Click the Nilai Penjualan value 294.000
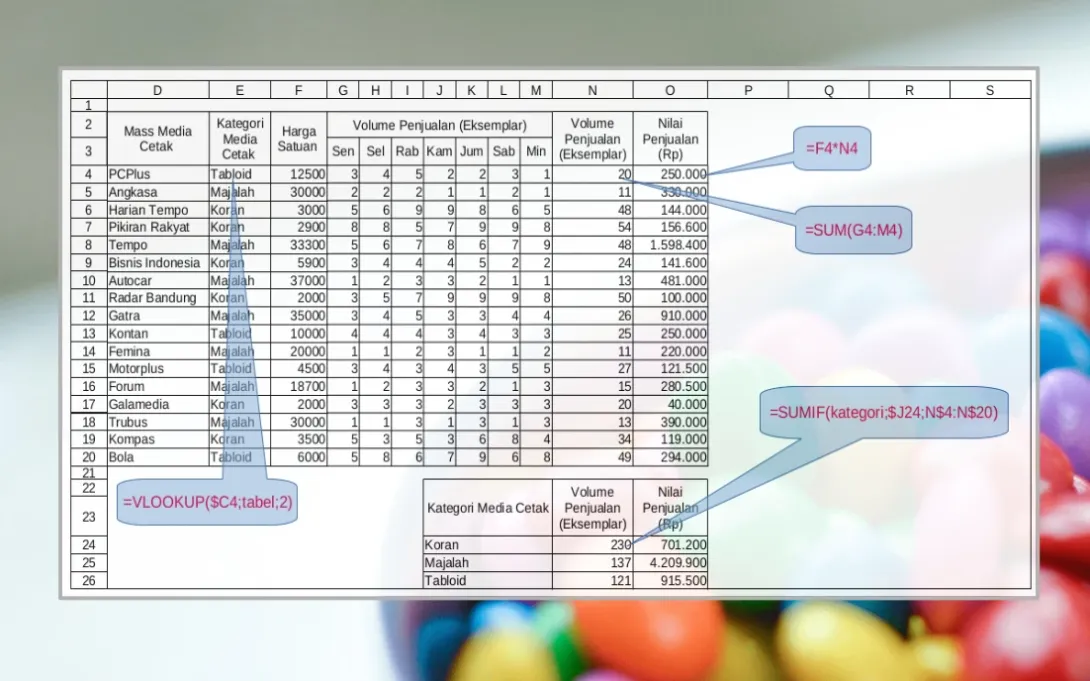The width and height of the screenshot is (1090, 681). tap(670, 457)
